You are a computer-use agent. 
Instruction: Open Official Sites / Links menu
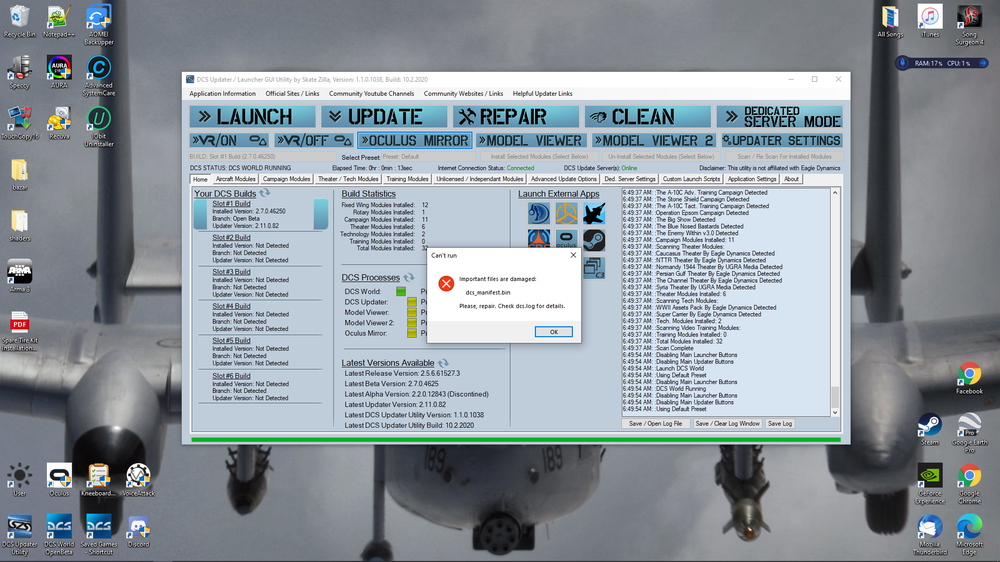pyautogui.click(x=292, y=94)
